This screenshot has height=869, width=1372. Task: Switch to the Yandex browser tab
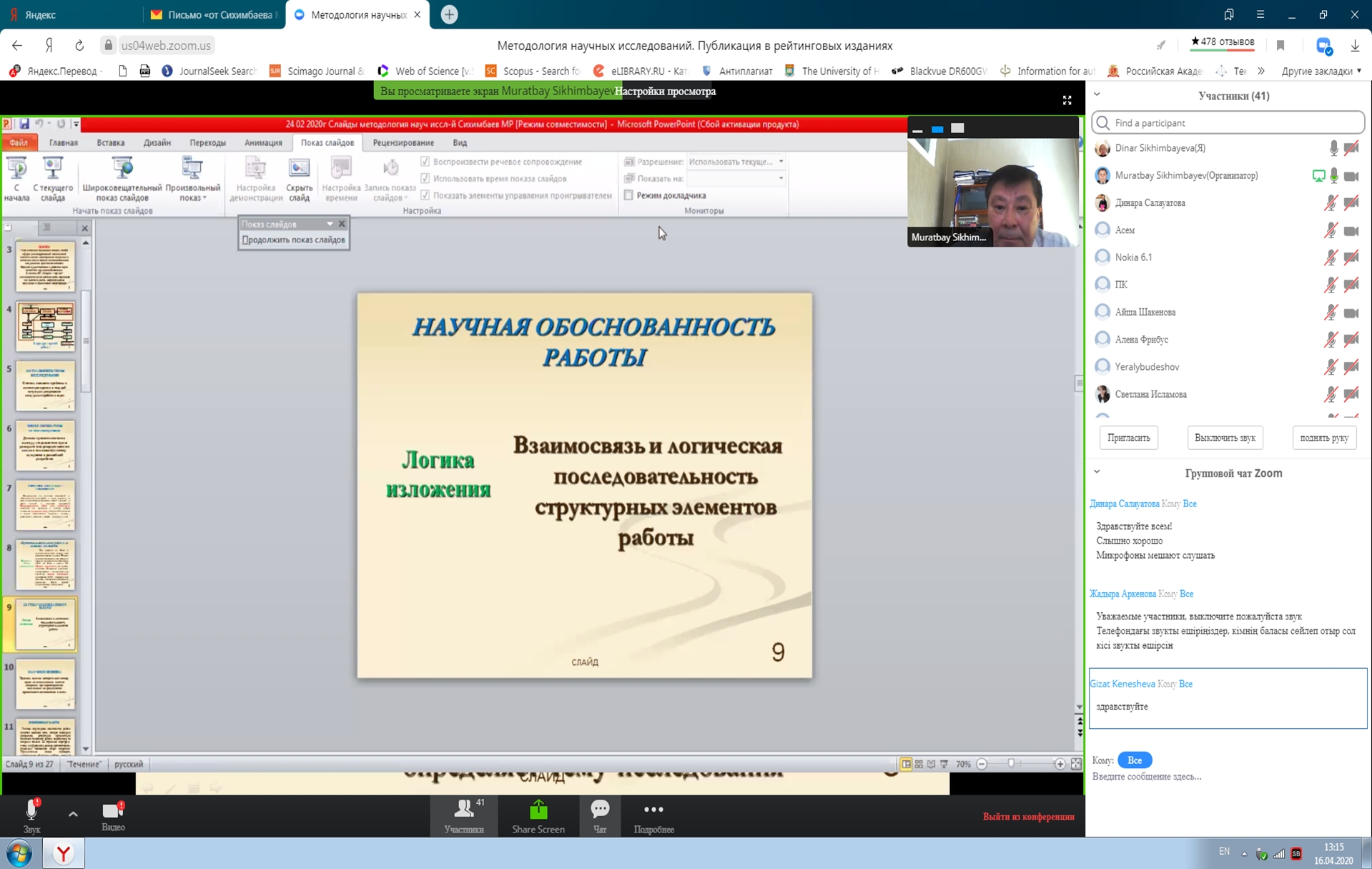[71, 14]
